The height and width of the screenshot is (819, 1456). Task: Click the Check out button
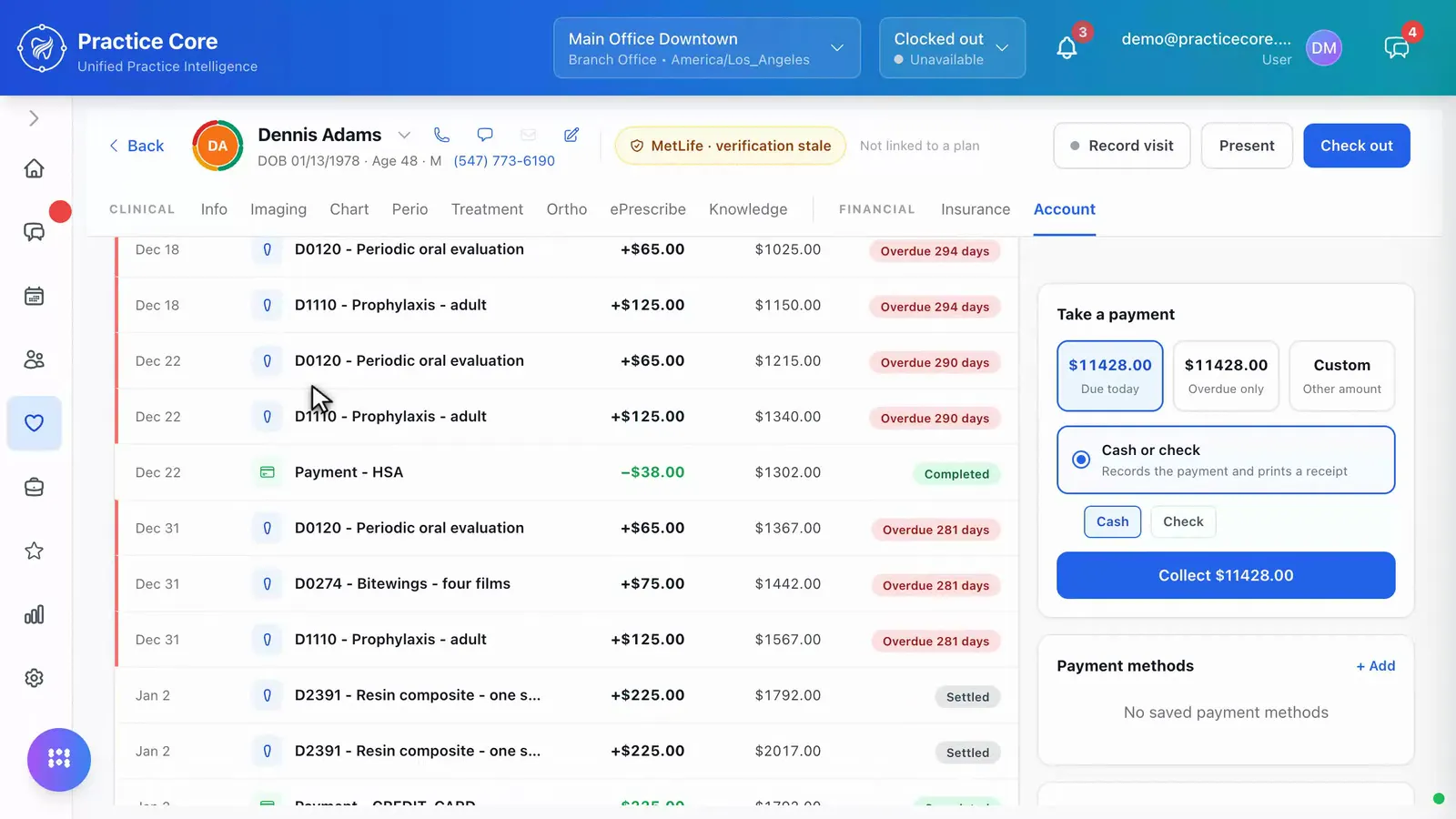click(x=1356, y=146)
